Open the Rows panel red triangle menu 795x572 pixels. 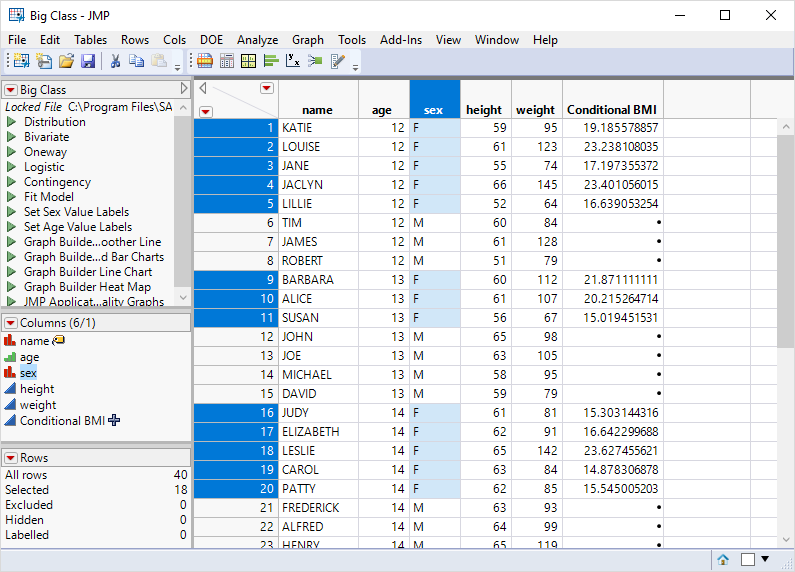[11, 458]
